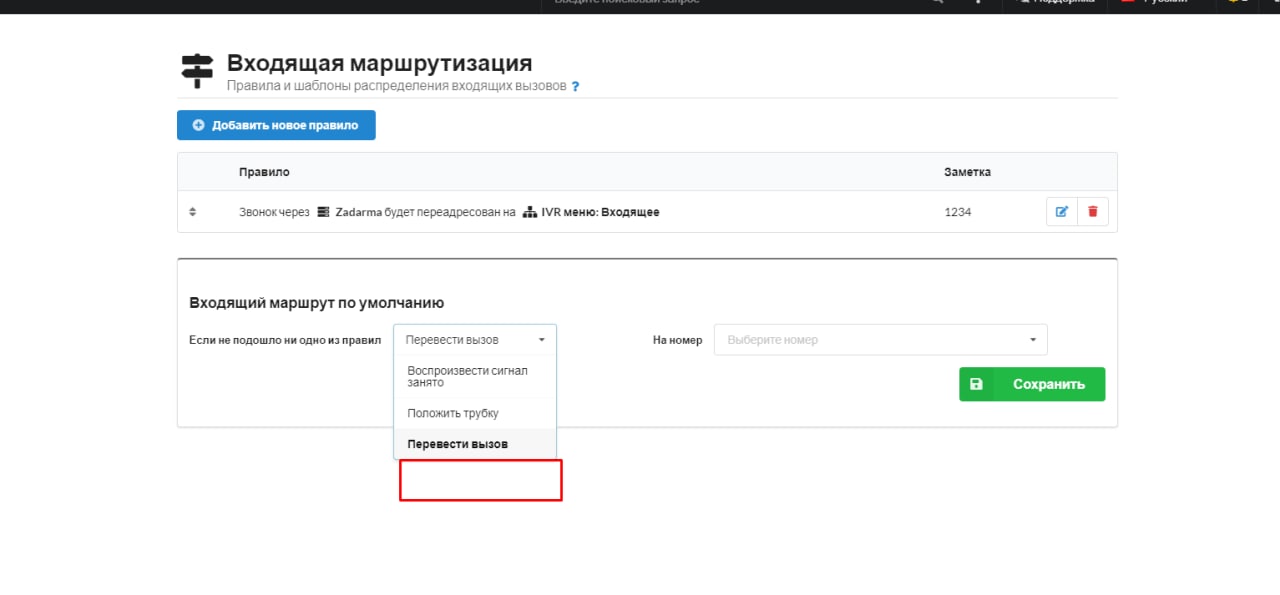Save default route with Сохранить button
1280x595 pixels.
coord(1032,384)
